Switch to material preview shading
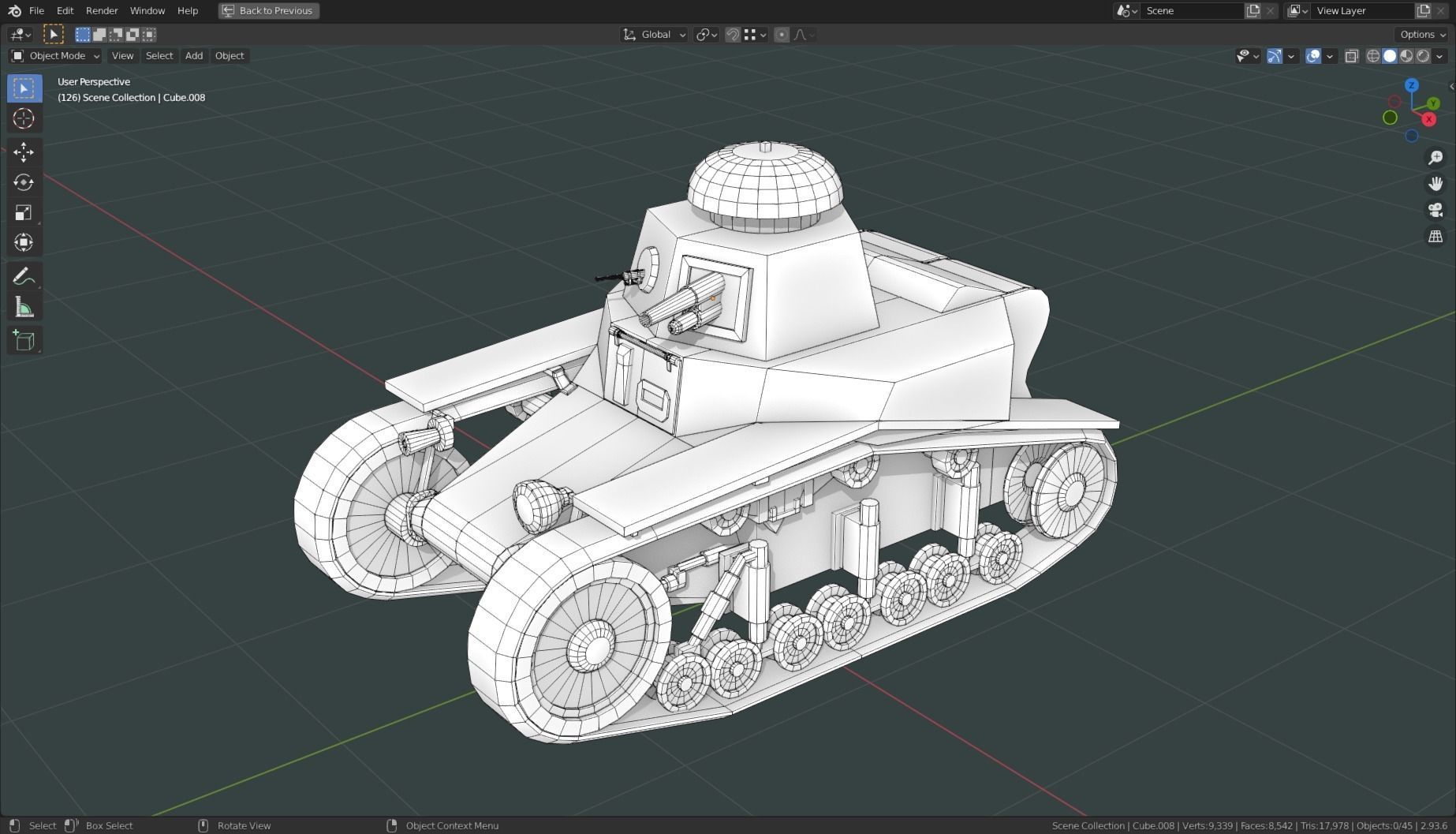Screen dimensions: 1456x834 pyautogui.click(x=1406, y=56)
